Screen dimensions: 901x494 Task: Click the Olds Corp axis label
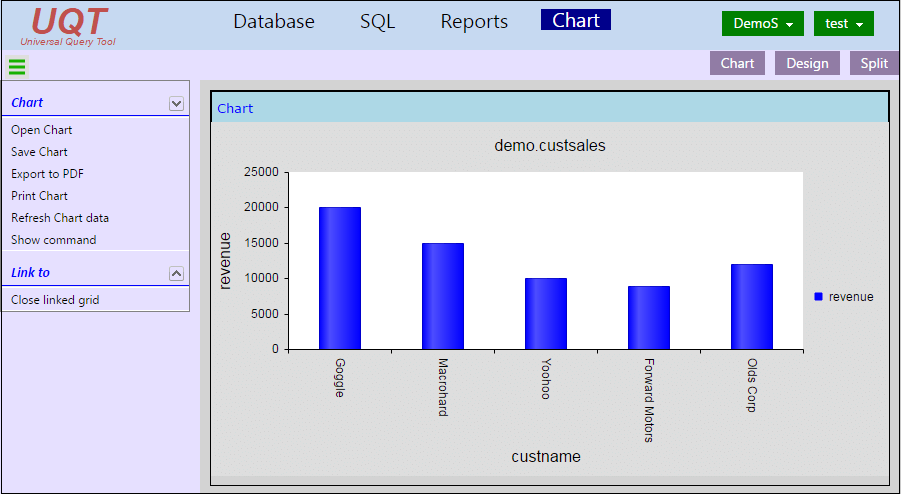coord(752,385)
